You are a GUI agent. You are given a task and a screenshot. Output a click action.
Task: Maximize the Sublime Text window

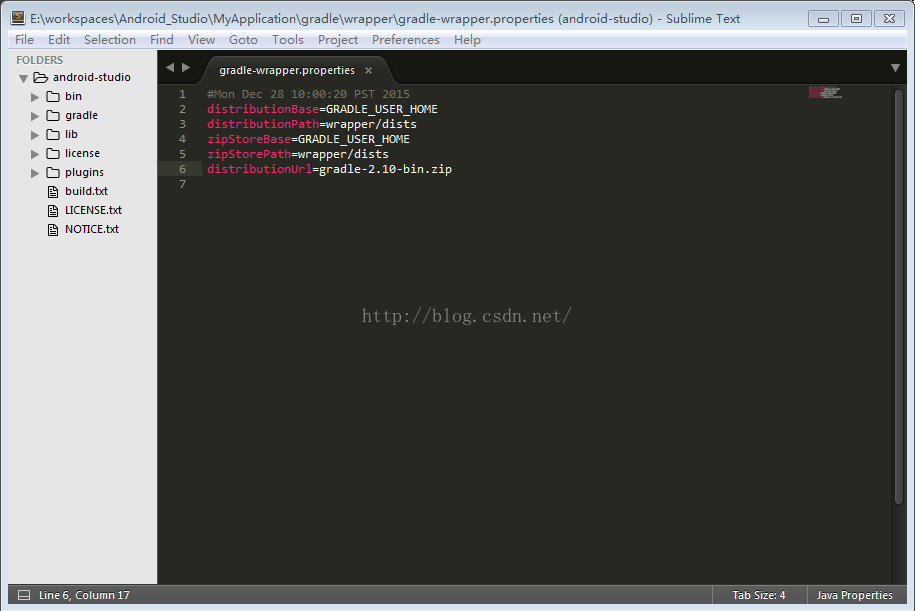click(x=856, y=19)
